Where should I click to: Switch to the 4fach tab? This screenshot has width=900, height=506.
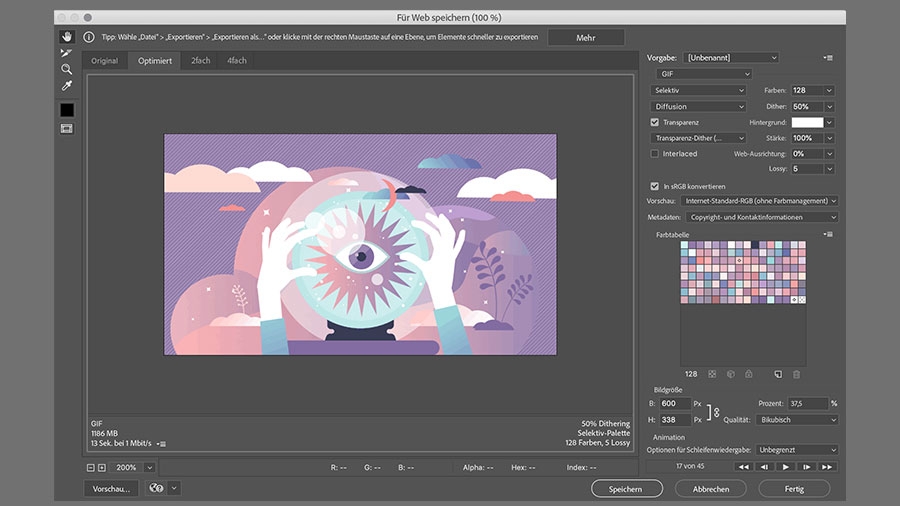[x=237, y=61]
